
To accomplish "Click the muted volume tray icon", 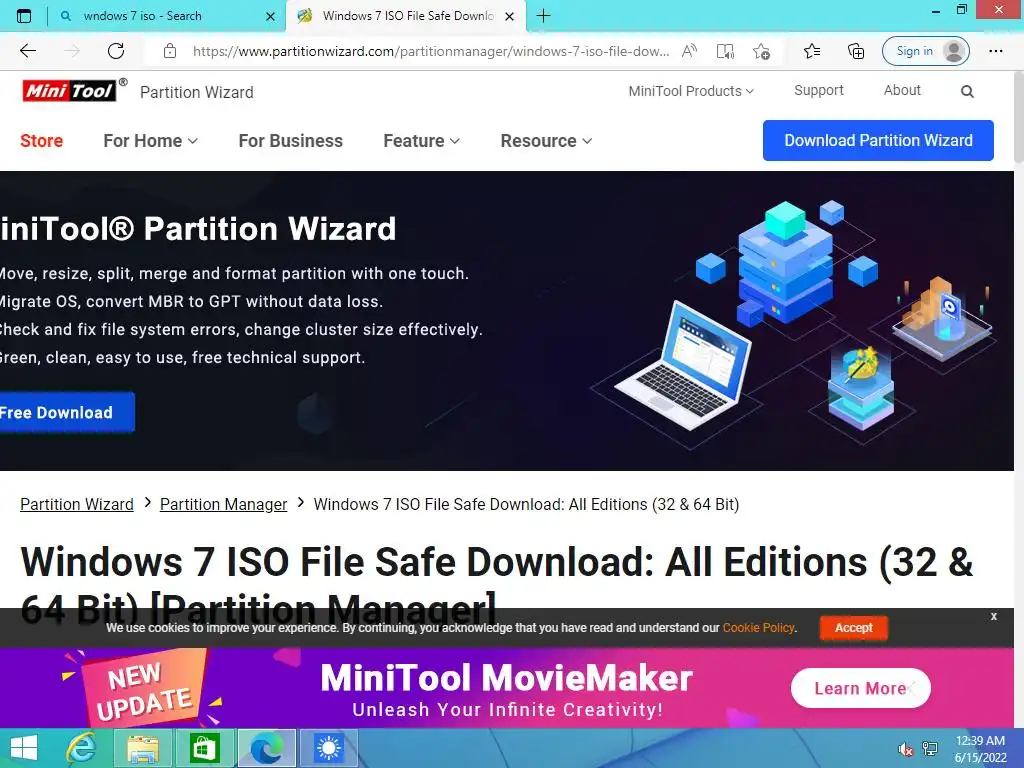I will [905, 749].
